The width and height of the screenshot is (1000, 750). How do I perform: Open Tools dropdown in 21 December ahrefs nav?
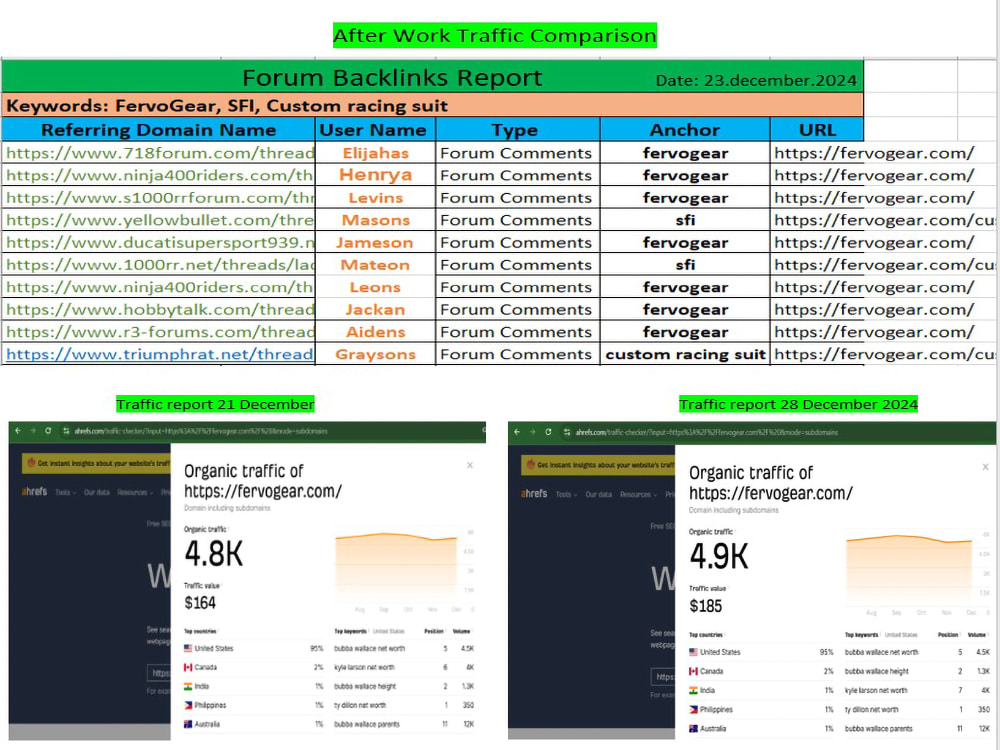65,492
